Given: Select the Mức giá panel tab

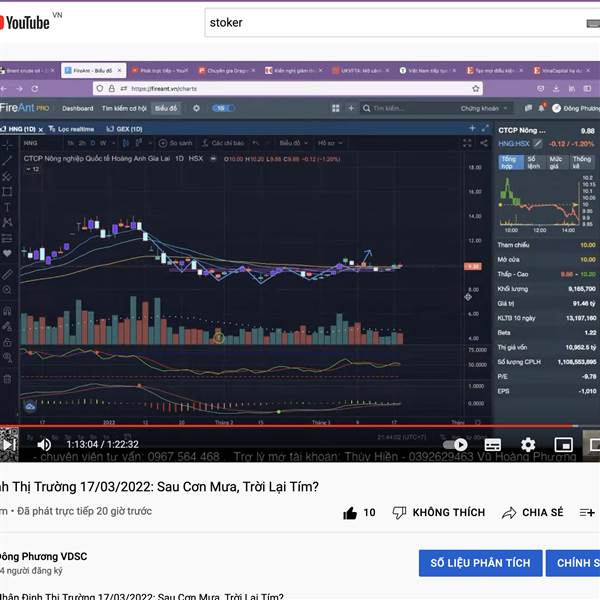Looking at the screenshot, I should pos(556,162).
